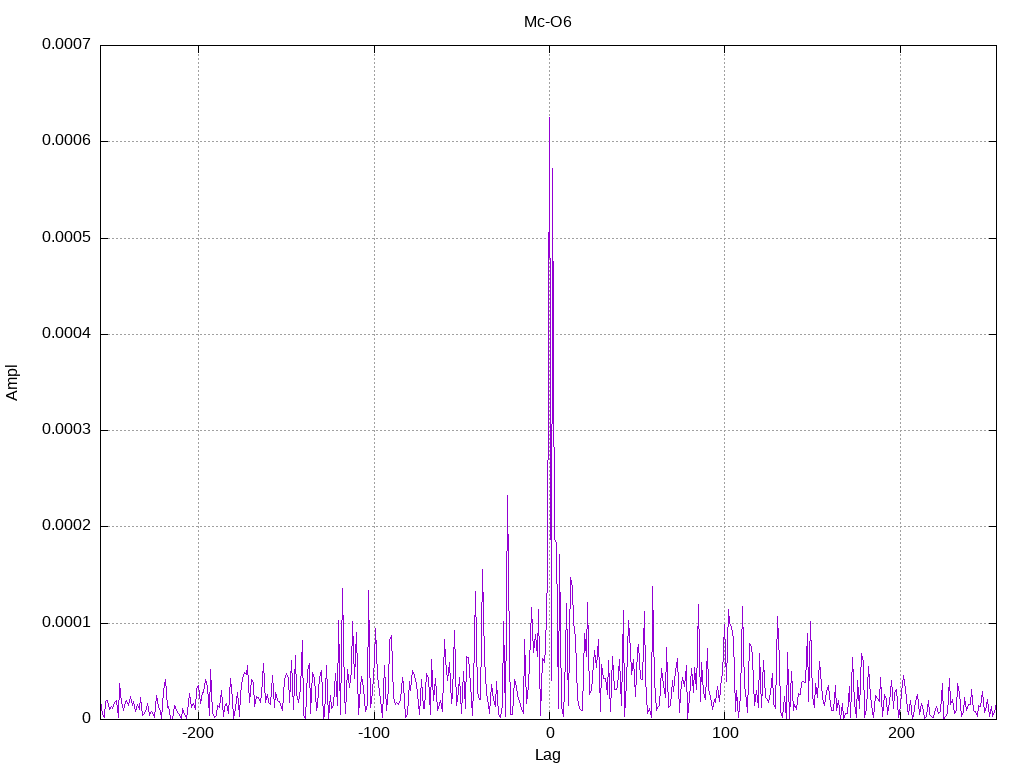Click the Lag x-axis label

[x=547, y=755]
